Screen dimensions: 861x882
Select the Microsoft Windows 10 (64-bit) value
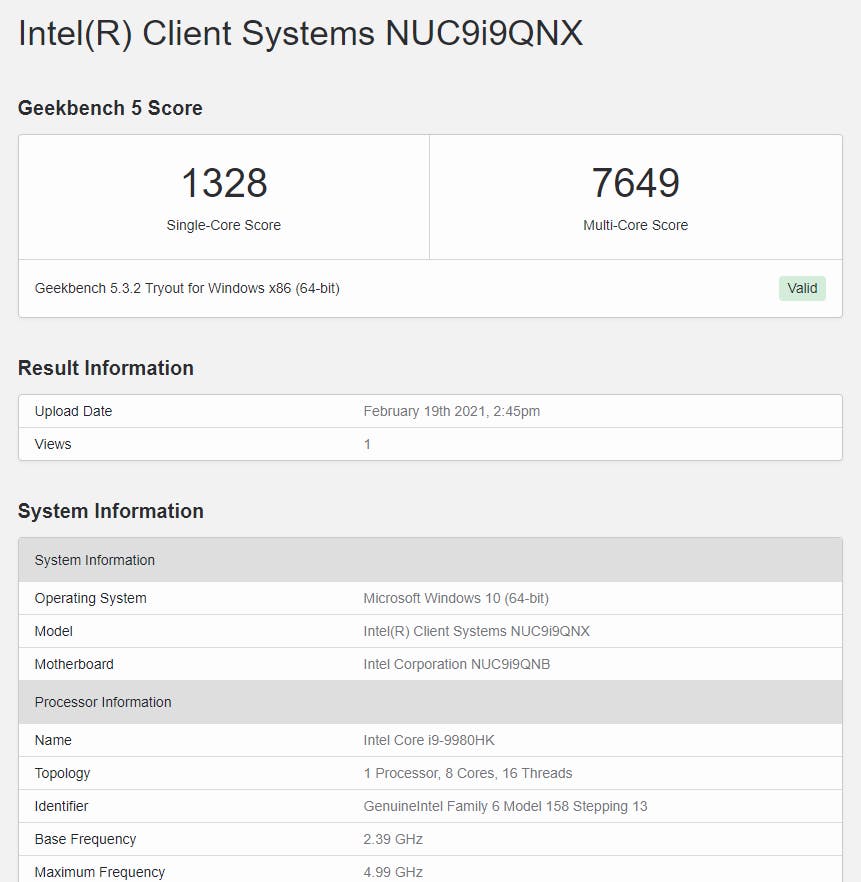click(x=456, y=598)
